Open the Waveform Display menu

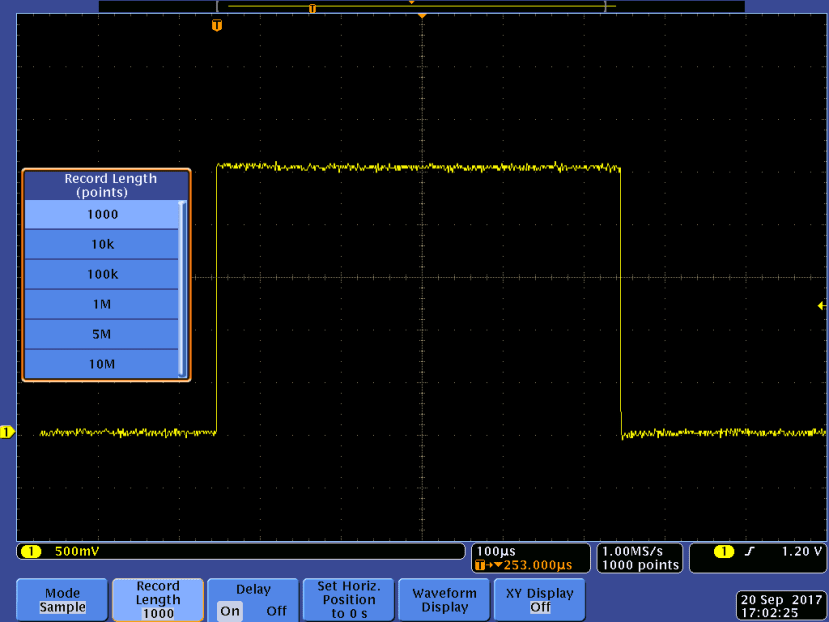point(443,599)
